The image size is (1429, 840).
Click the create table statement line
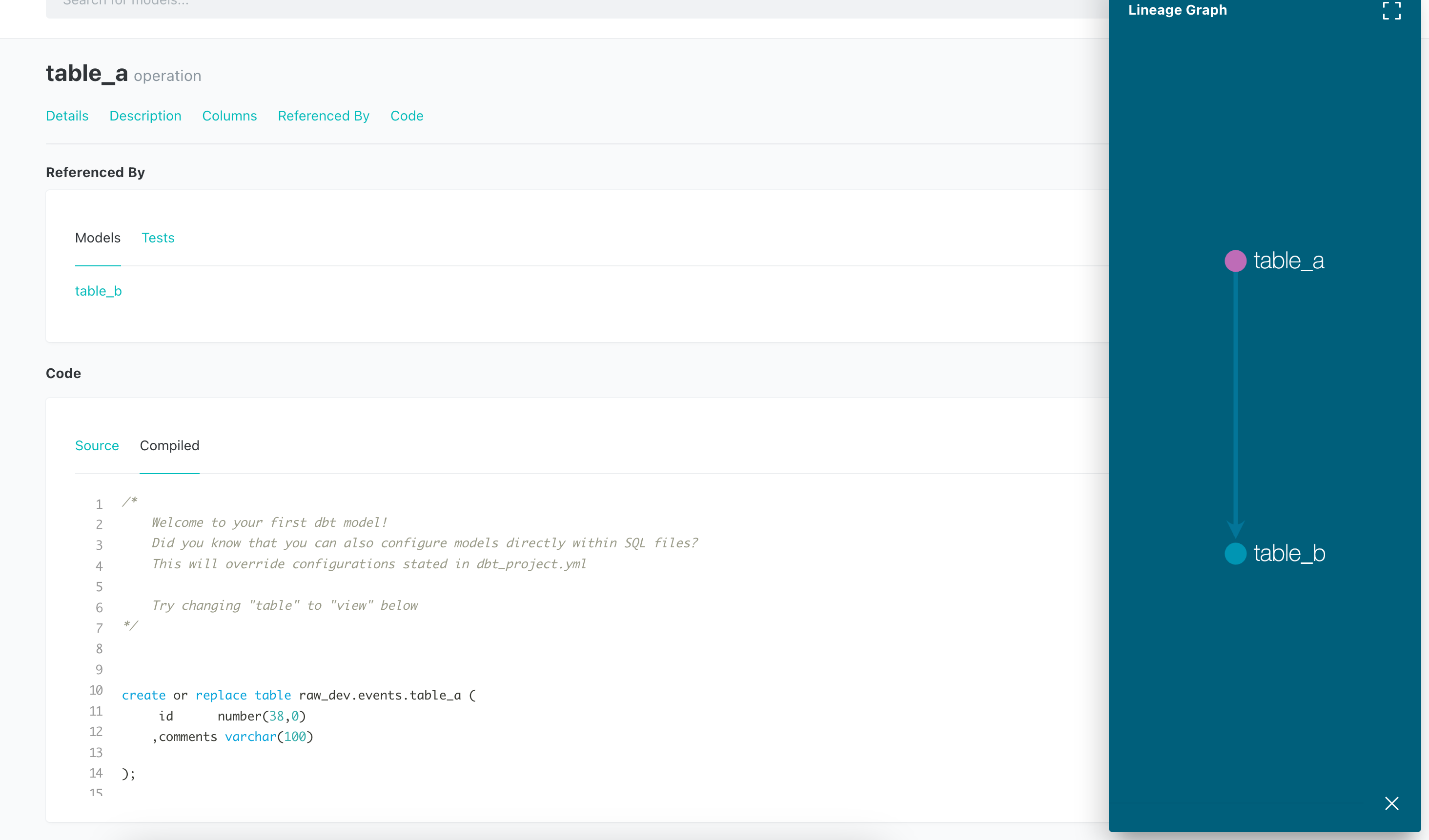[x=298, y=695]
